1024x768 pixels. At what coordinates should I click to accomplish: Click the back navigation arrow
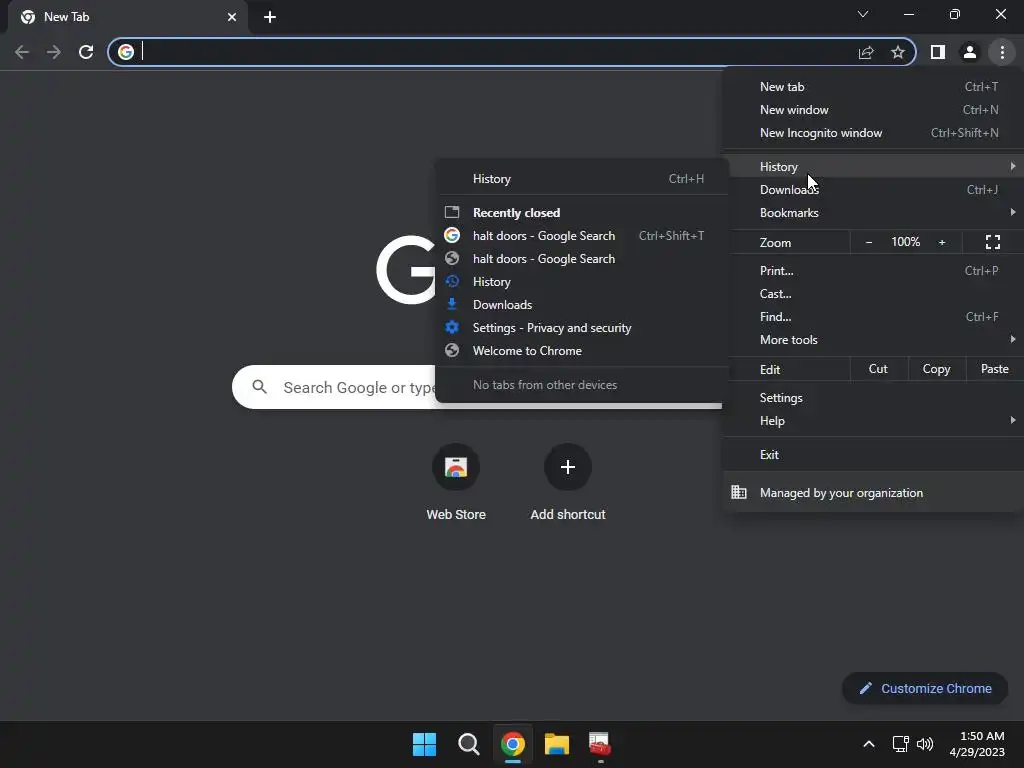click(x=22, y=52)
